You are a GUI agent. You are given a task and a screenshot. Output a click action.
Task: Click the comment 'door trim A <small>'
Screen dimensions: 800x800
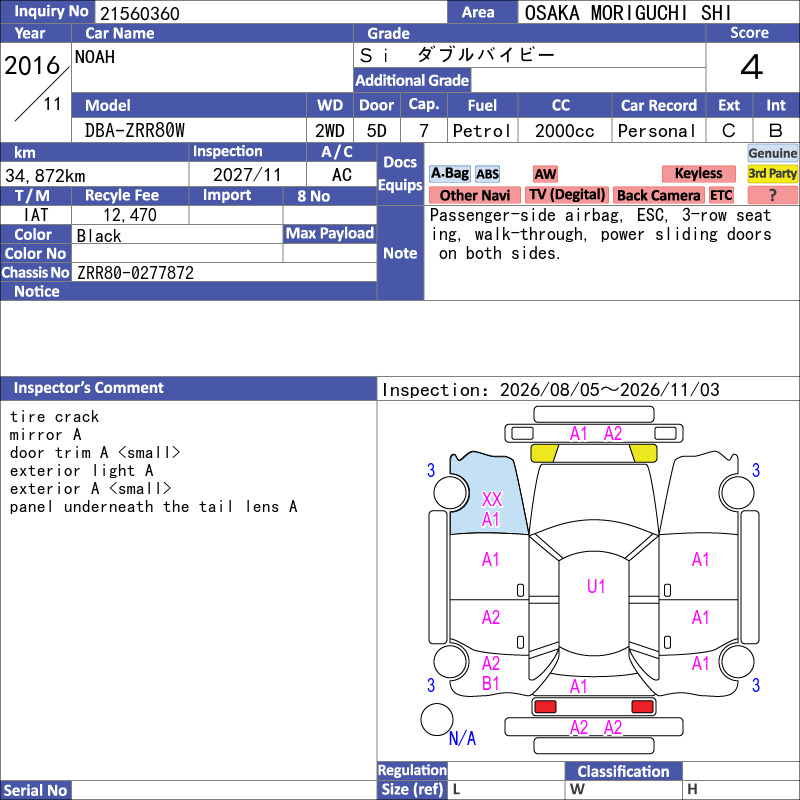(x=95, y=453)
